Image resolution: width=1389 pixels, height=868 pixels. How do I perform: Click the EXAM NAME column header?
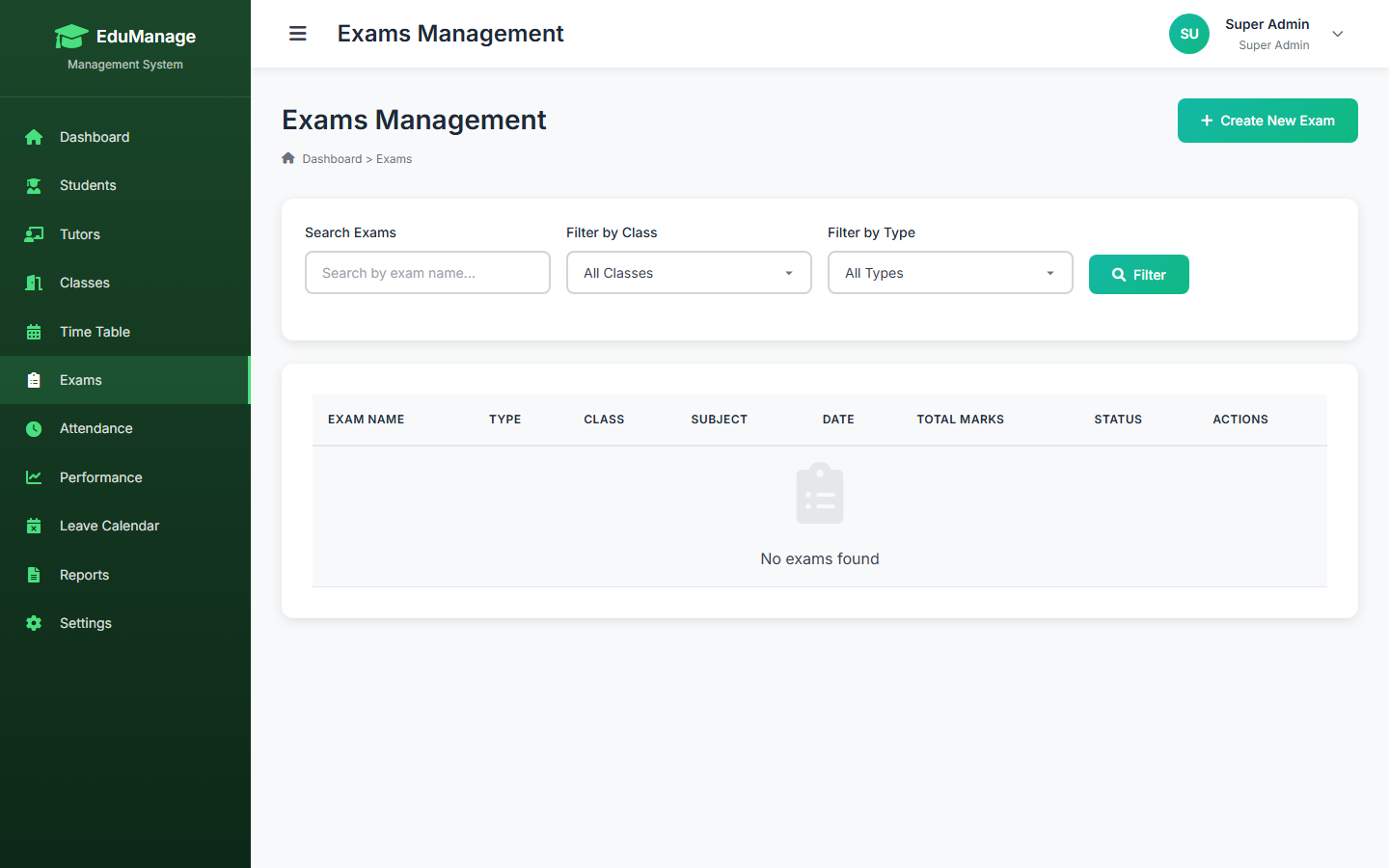click(x=367, y=420)
